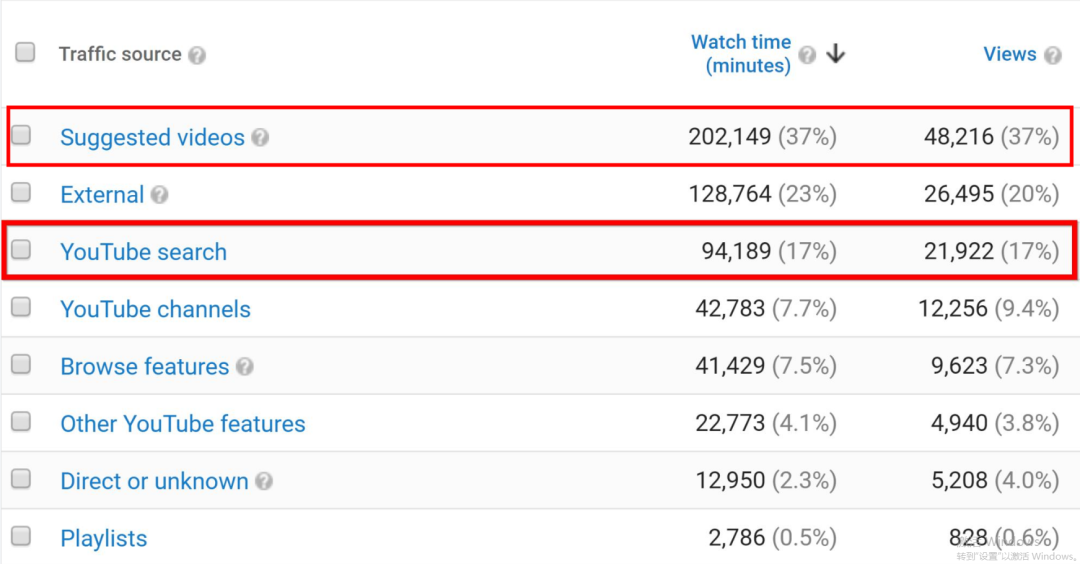Viewport: 1080px width, 564px height.
Task: Check the Suggested videos row checkbox
Action: (21, 135)
